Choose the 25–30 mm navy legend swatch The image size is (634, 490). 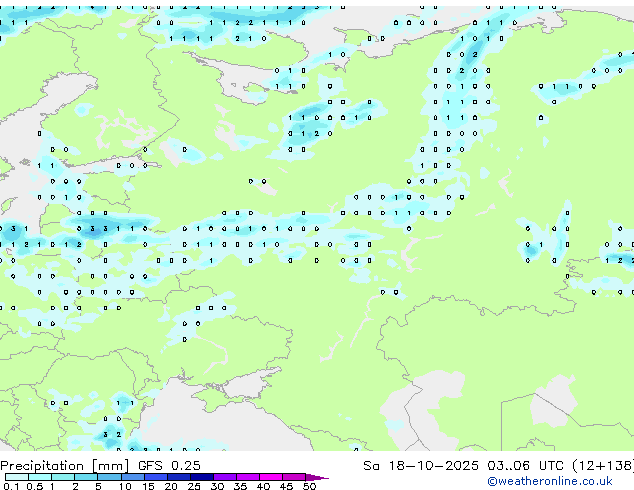(x=202, y=477)
